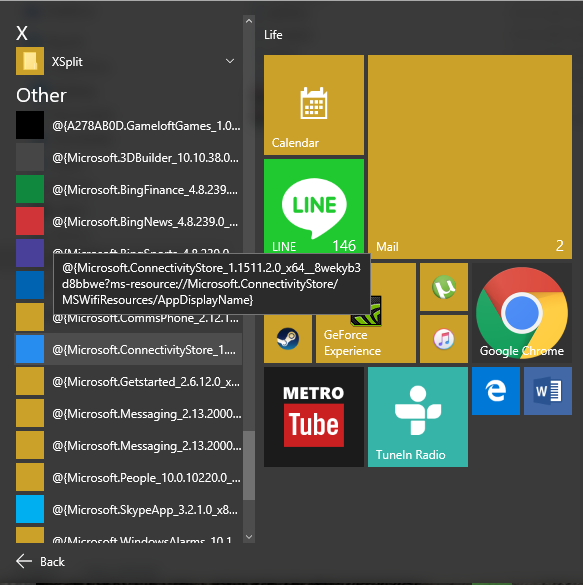Expand the XSplit folder chevron
Image resolution: width=583 pixels, height=585 pixels.
[x=230, y=61]
